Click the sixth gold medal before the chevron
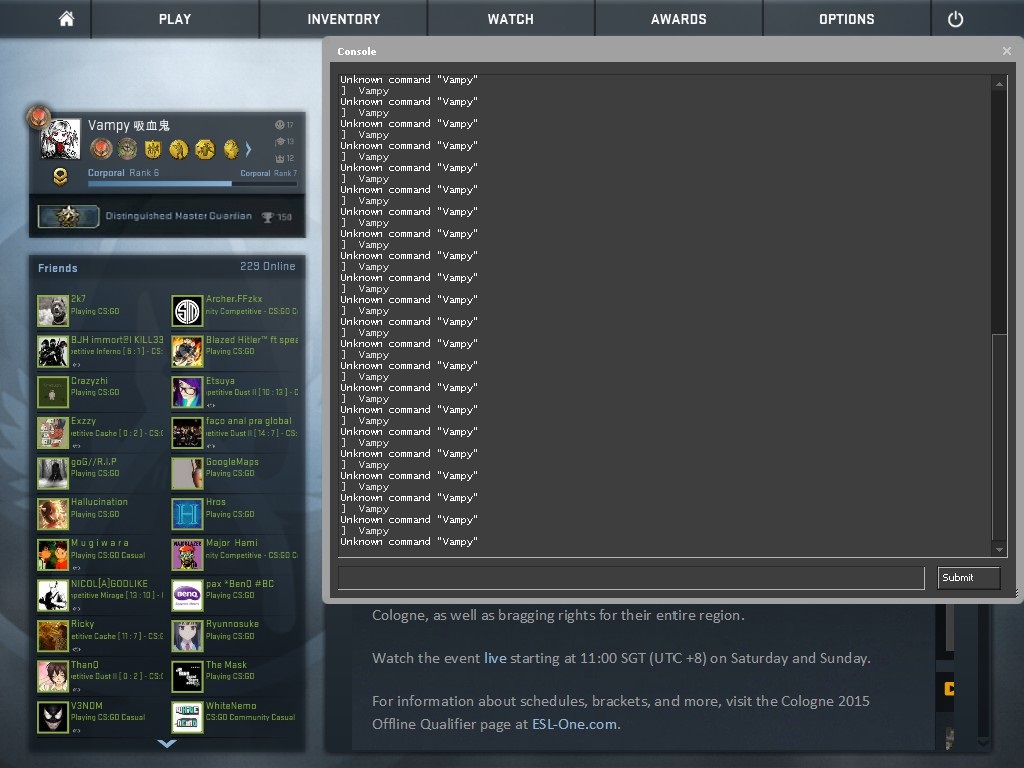This screenshot has width=1024, height=768. [x=231, y=149]
